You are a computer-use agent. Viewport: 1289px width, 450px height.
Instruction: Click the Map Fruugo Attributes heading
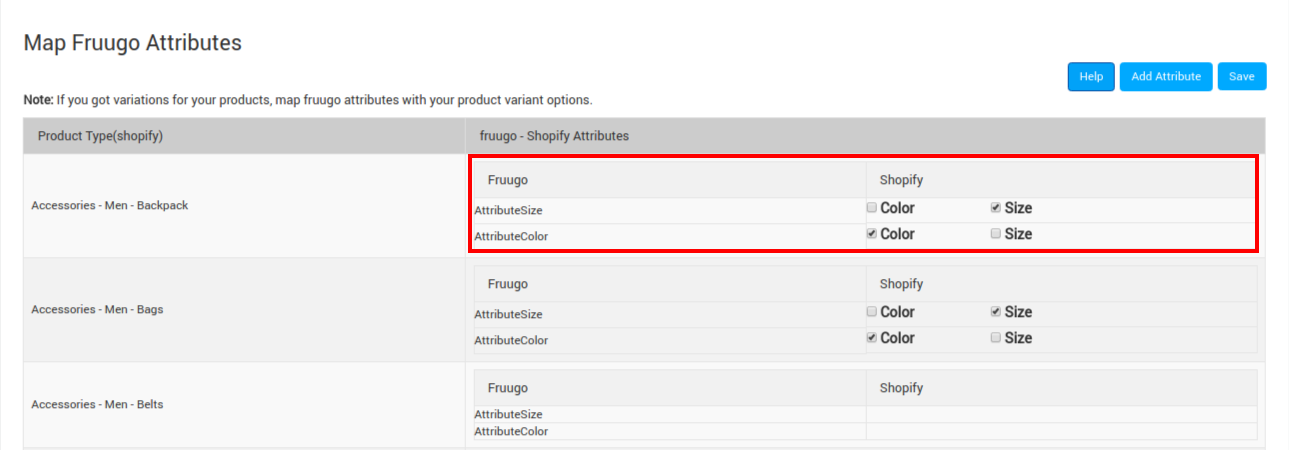(x=132, y=43)
